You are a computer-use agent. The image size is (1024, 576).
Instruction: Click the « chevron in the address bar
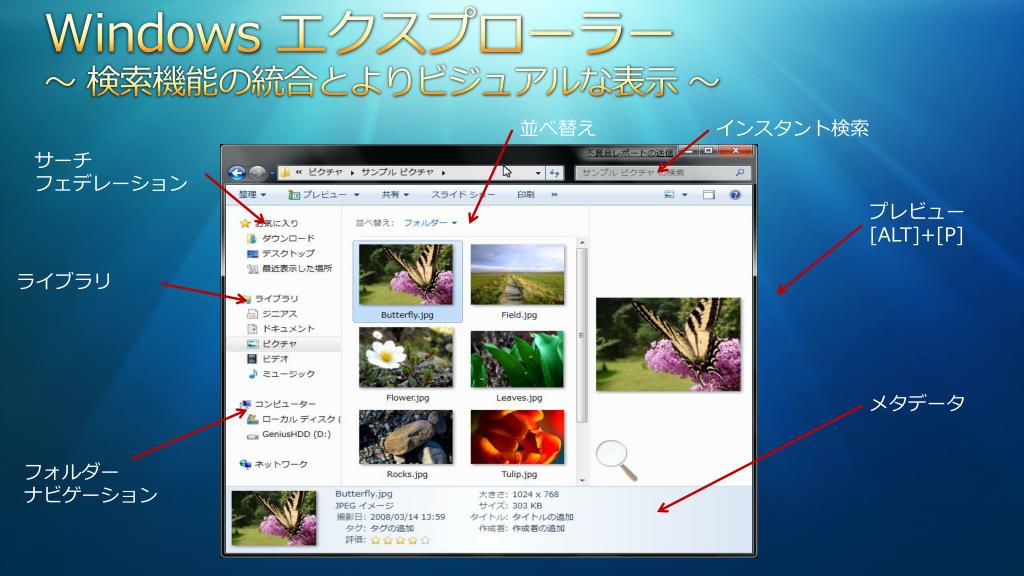click(x=298, y=172)
